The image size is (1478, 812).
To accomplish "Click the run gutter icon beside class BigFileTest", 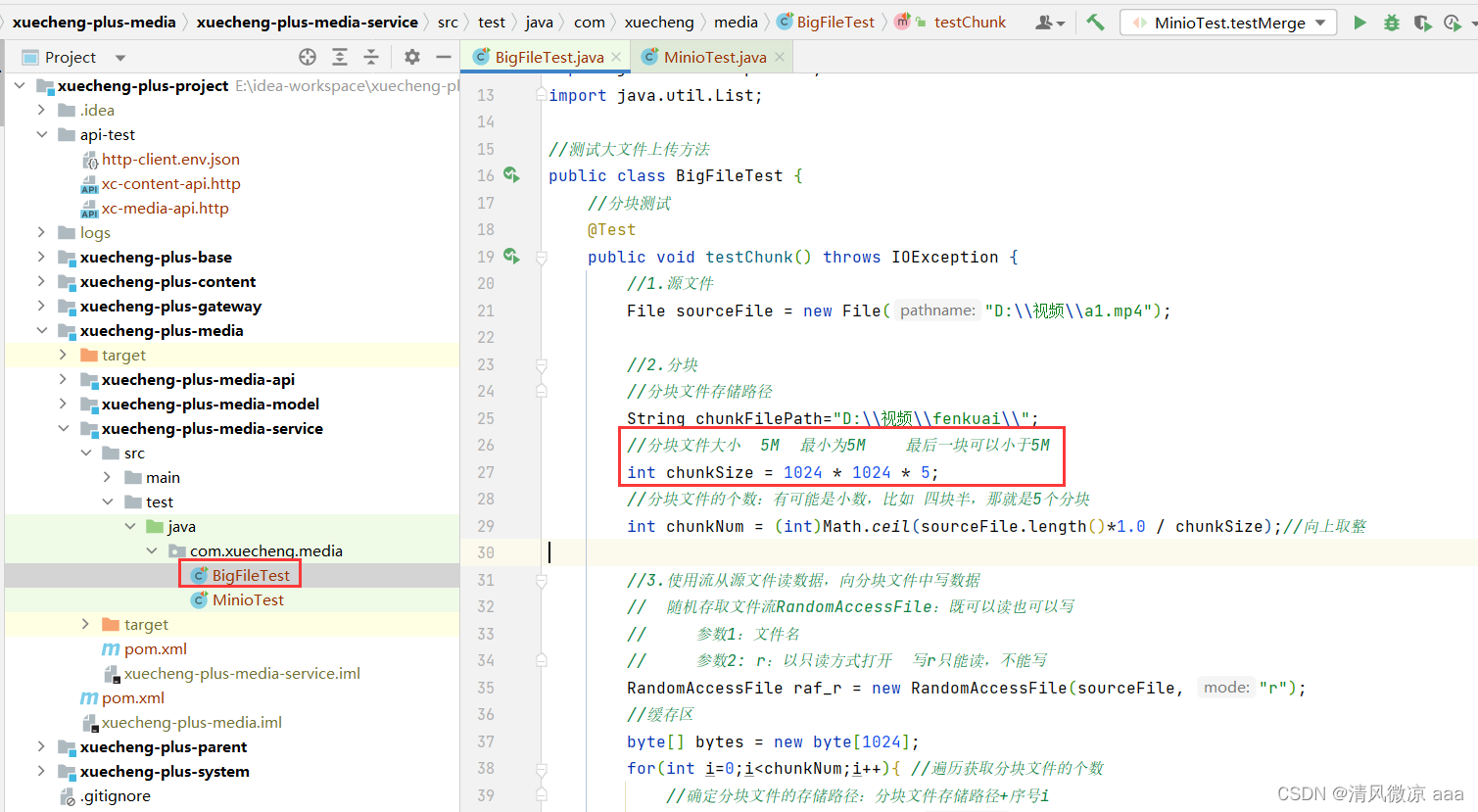I will pyautogui.click(x=511, y=174).
